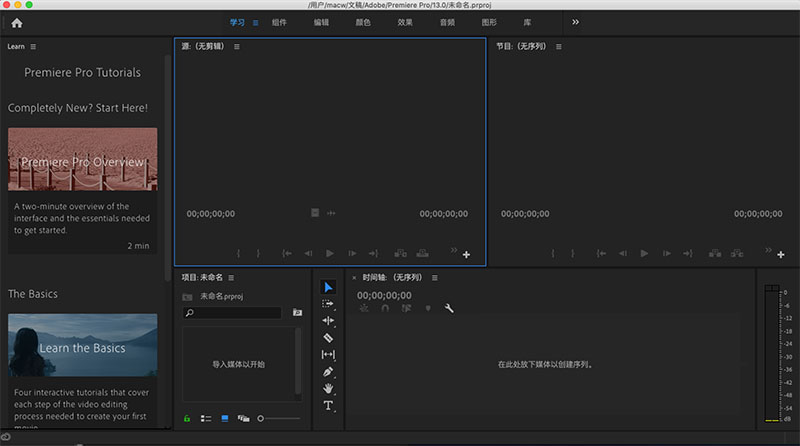The image size is (800, 446).
Task: Click the new bin folder icon beside search
Action: pos(297,312)
